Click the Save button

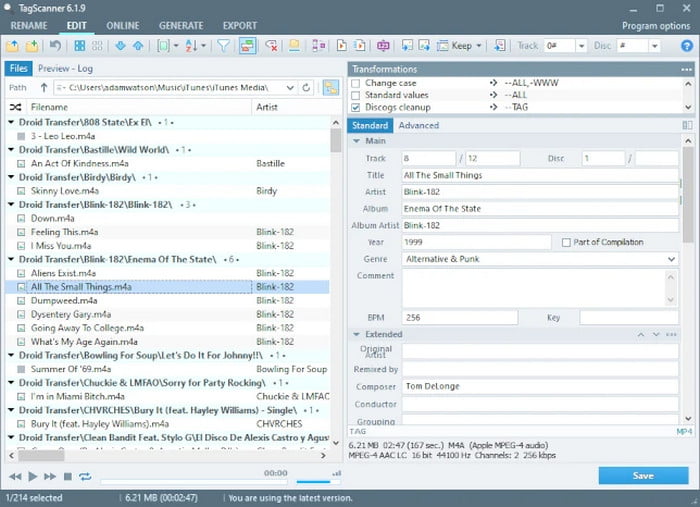(x=643, y=476)
